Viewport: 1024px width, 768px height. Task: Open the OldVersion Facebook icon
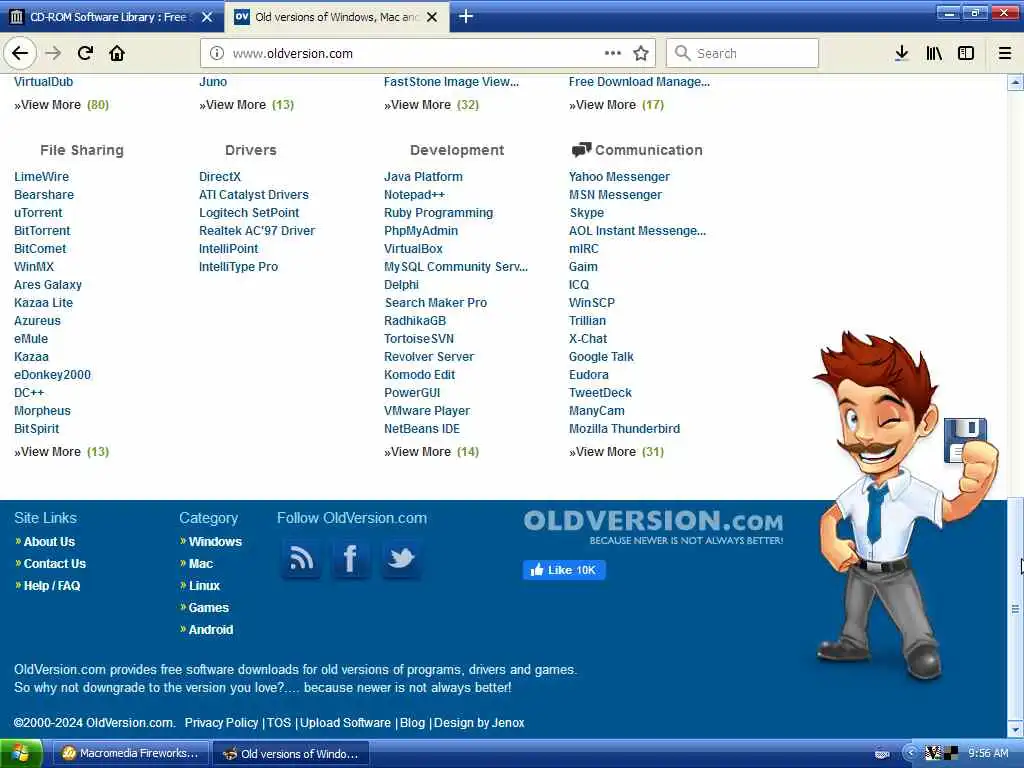tap(351, 558)
